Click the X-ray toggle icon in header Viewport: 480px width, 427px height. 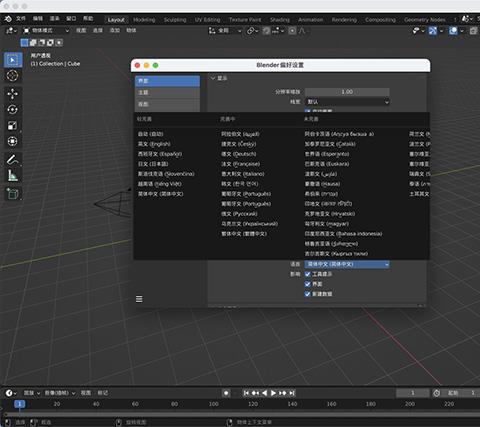[x=473, y=31]
